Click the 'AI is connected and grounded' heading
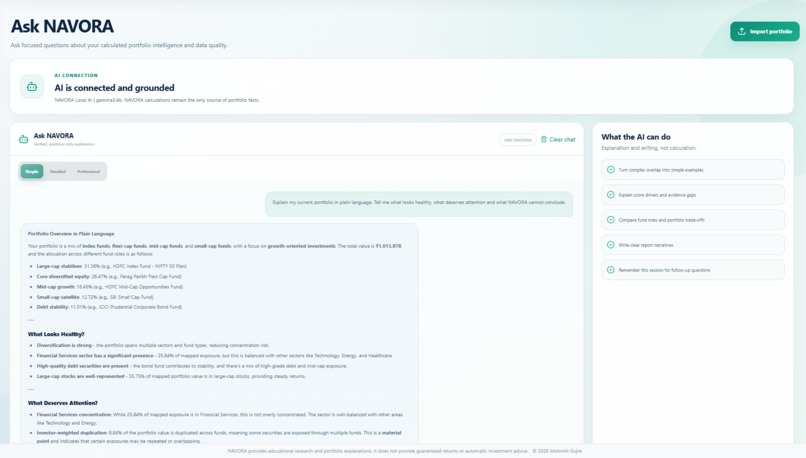Screen dimensions: 806x458 click(114, 88)
